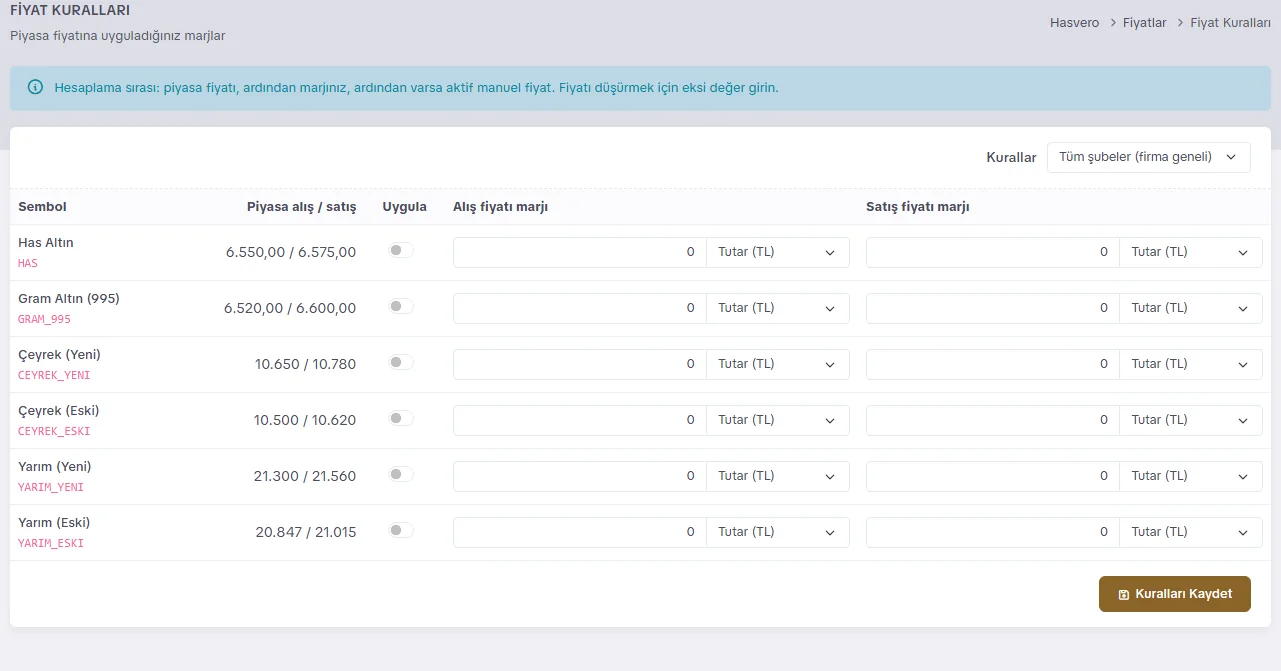Open Has Altın buy margin type dropdown
1281x671 pixels.
click(778, 252)
